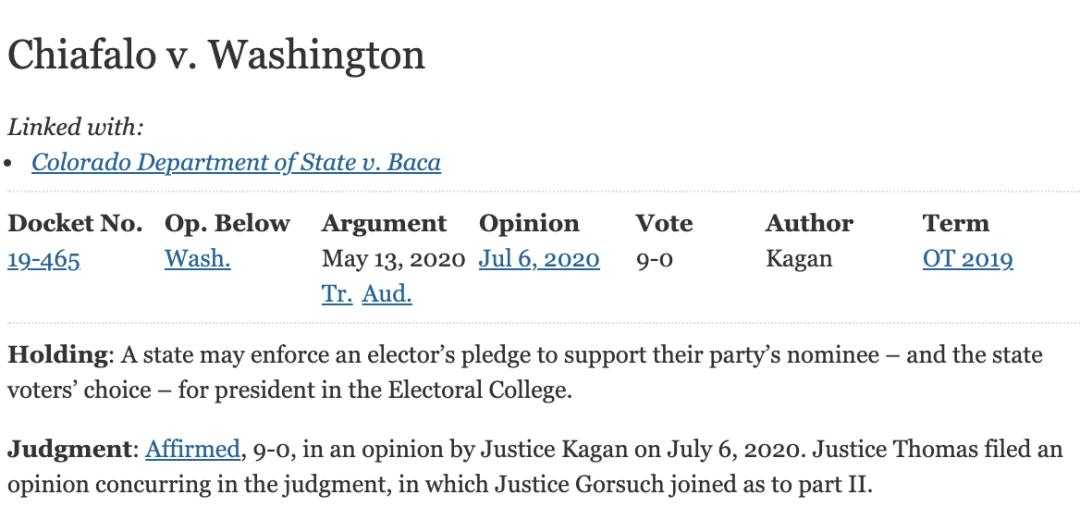The width and height of the screenshot is (1080, 520).
Task: Open the Aud. argument audio link
Action: 387,294
